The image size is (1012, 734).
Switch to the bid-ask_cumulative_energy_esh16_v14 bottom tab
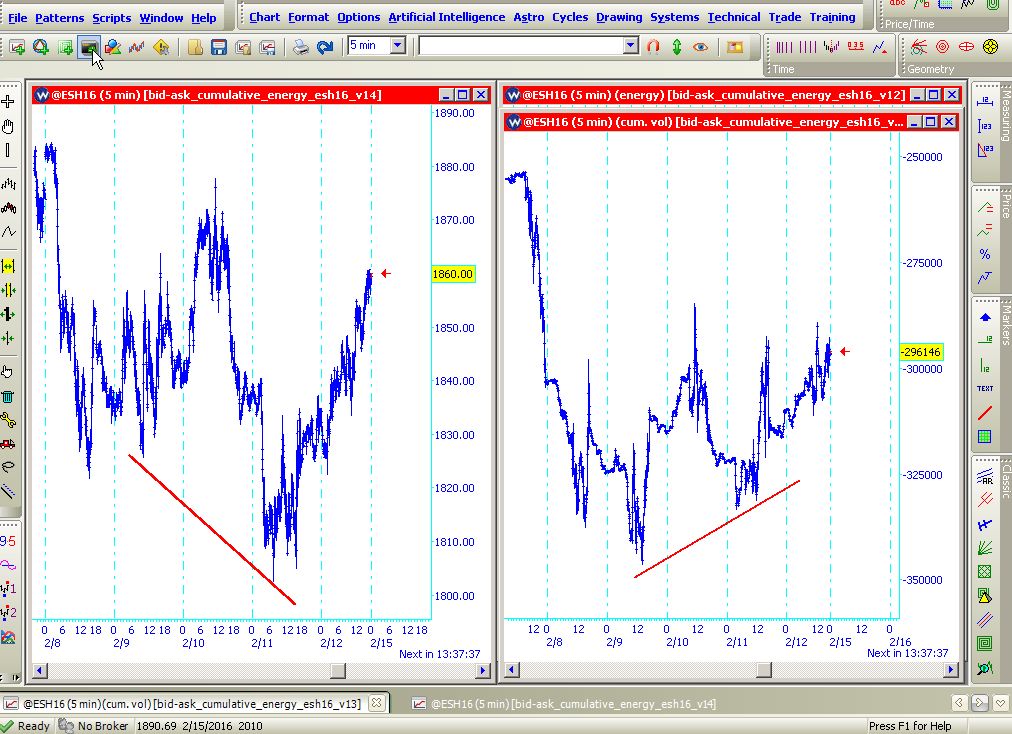click(565, 704)
